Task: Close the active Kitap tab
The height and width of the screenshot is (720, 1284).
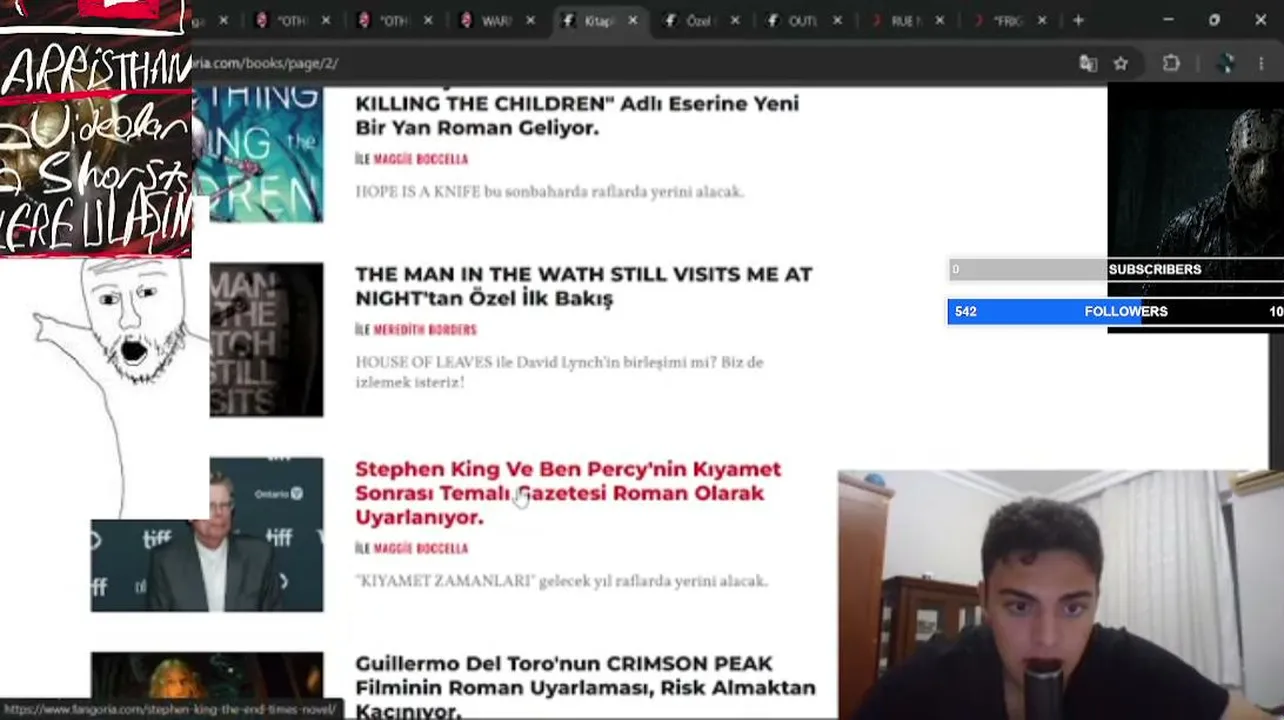Action: [x=632, y=20]
